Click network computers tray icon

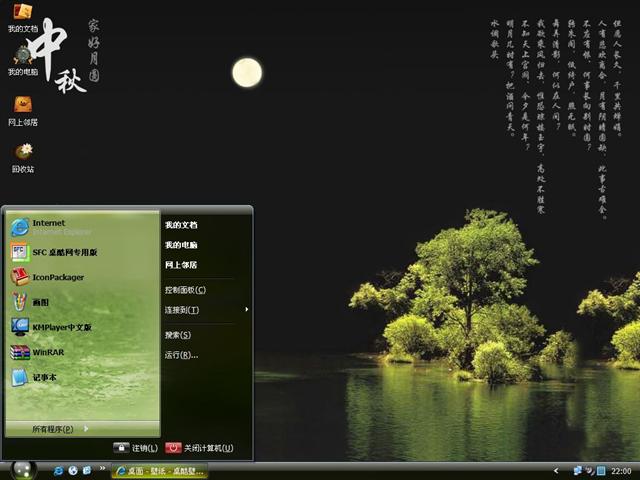click(x=578, y=471)
